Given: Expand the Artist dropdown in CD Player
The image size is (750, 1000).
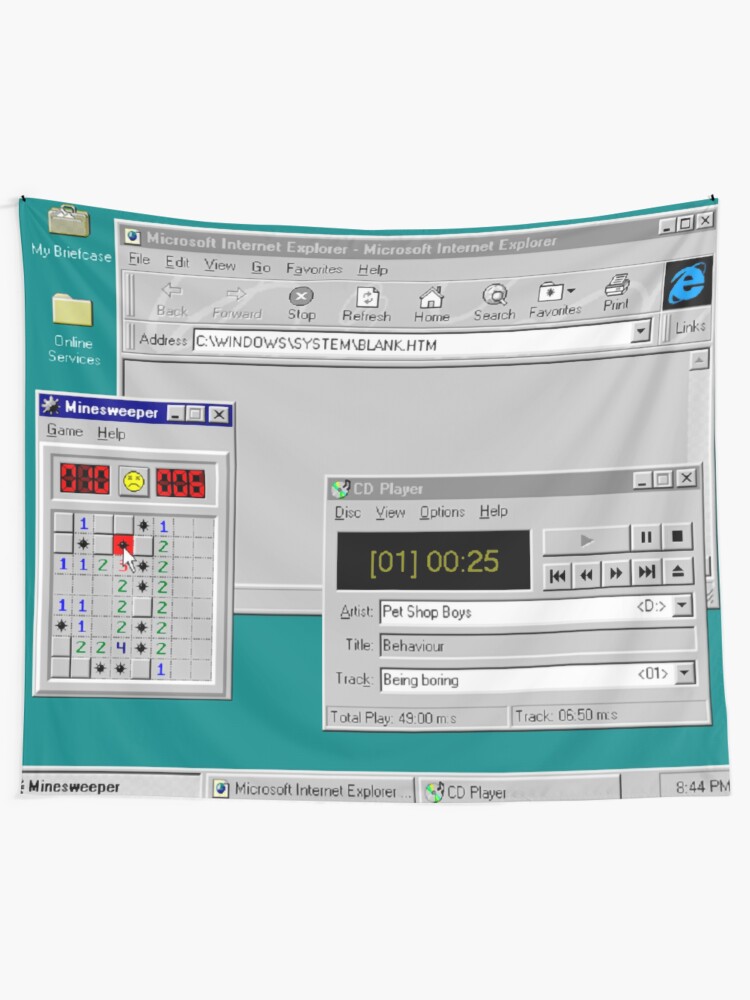Looking at the screenshot, I should pos(682,606).
